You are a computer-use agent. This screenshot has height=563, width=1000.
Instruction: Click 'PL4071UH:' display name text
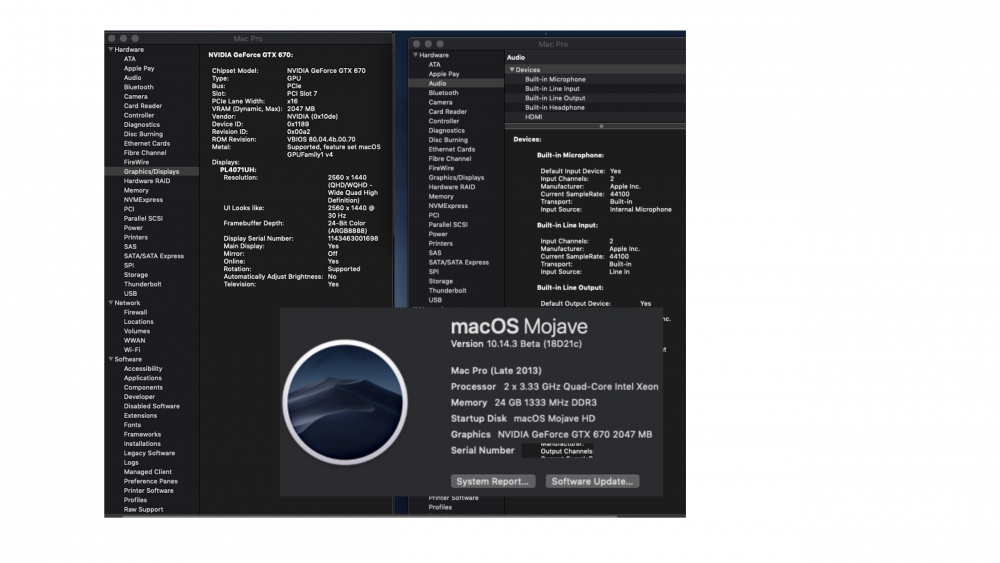point(238,170)
